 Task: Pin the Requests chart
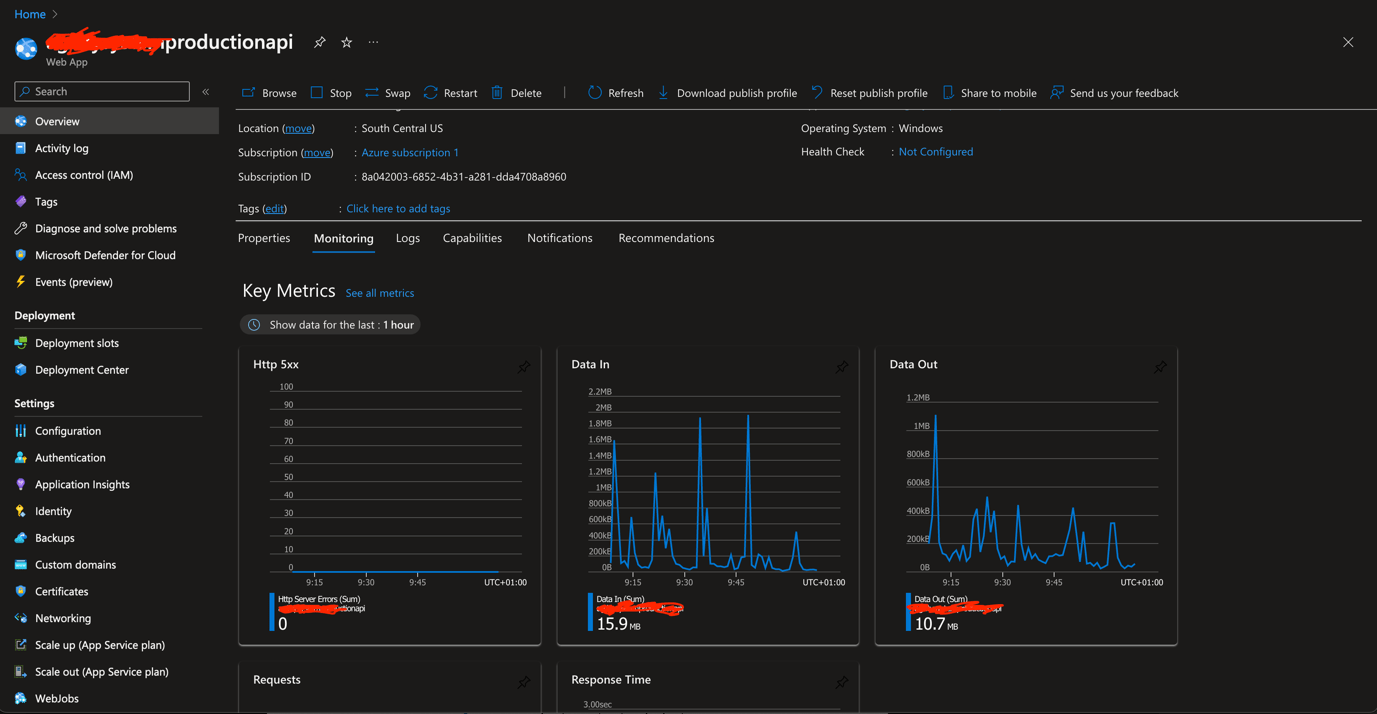click(524, 682)
